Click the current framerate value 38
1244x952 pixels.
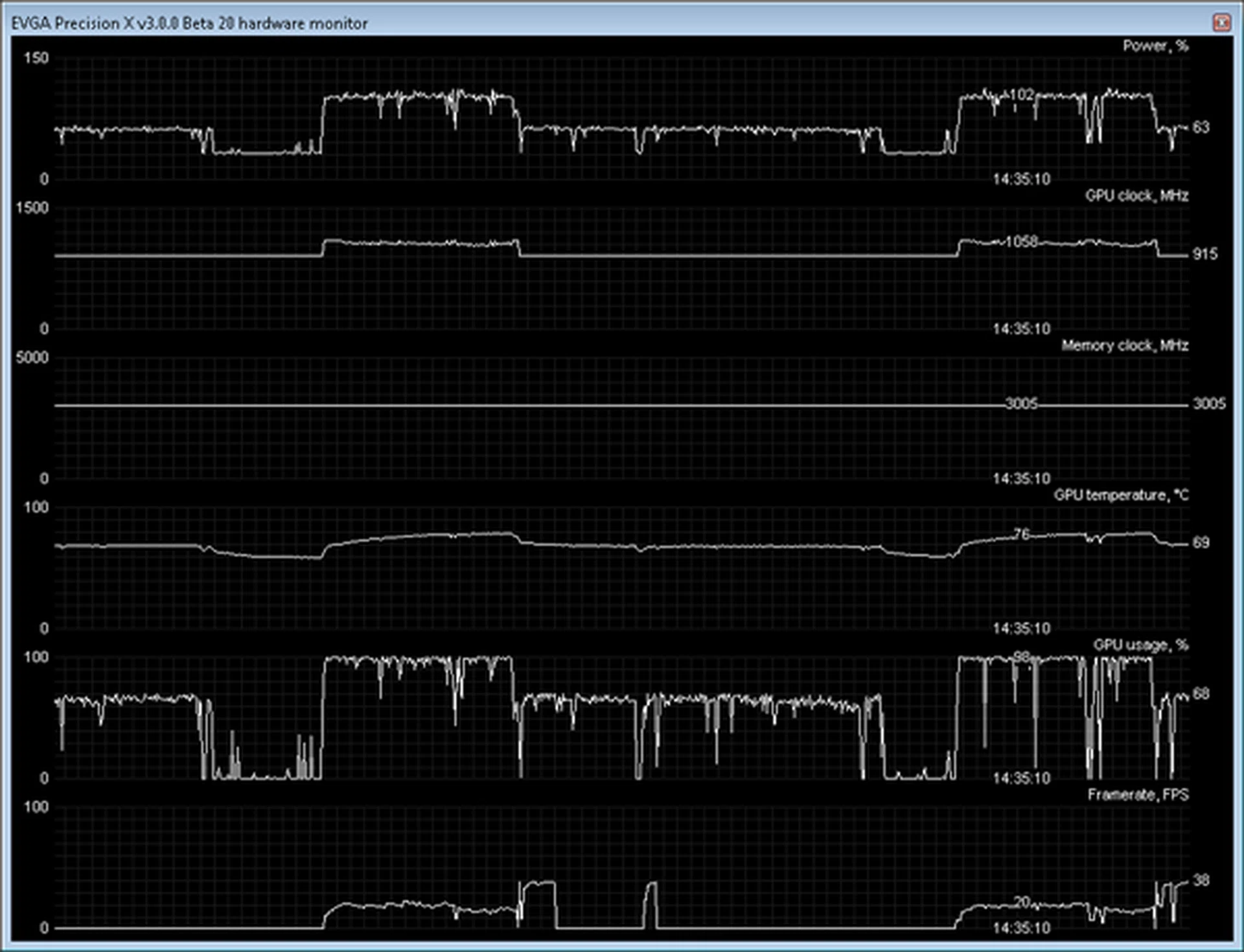[x=1201, y=880]
